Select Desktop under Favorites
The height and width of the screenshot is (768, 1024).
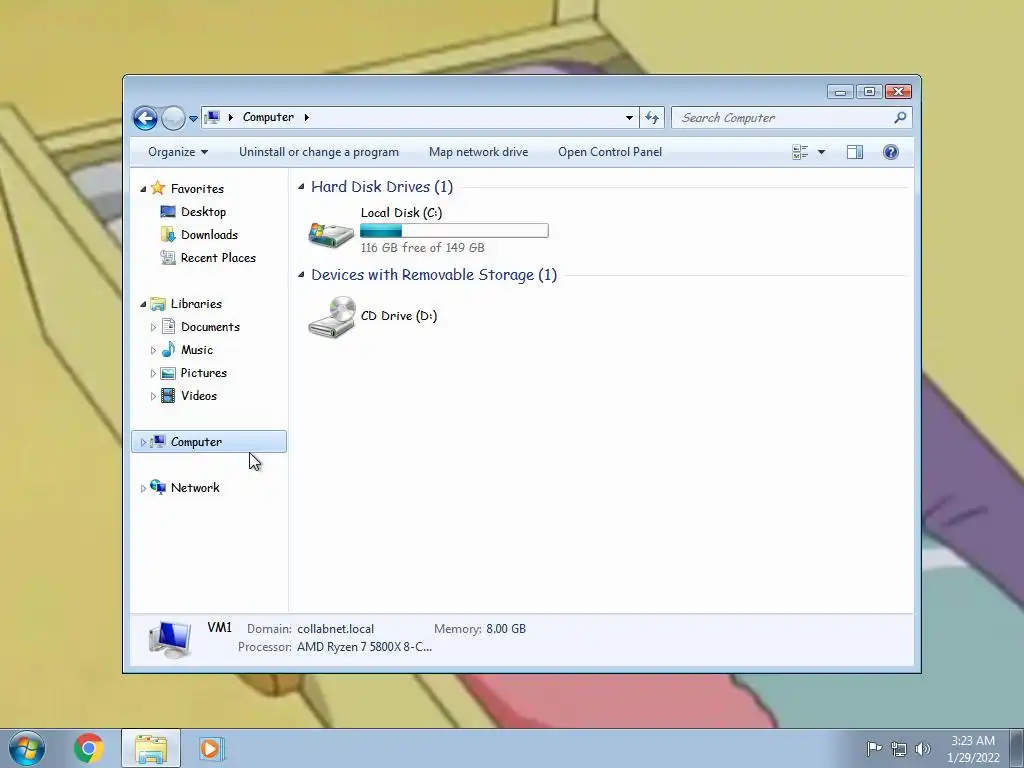(203, 212)
